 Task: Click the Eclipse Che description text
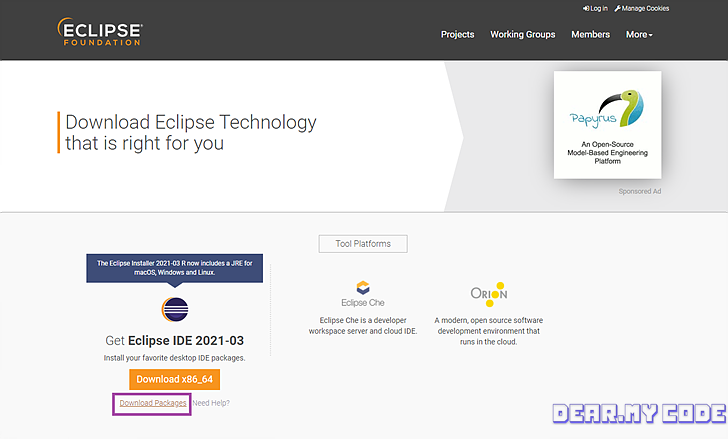click(x=363, y=326)
